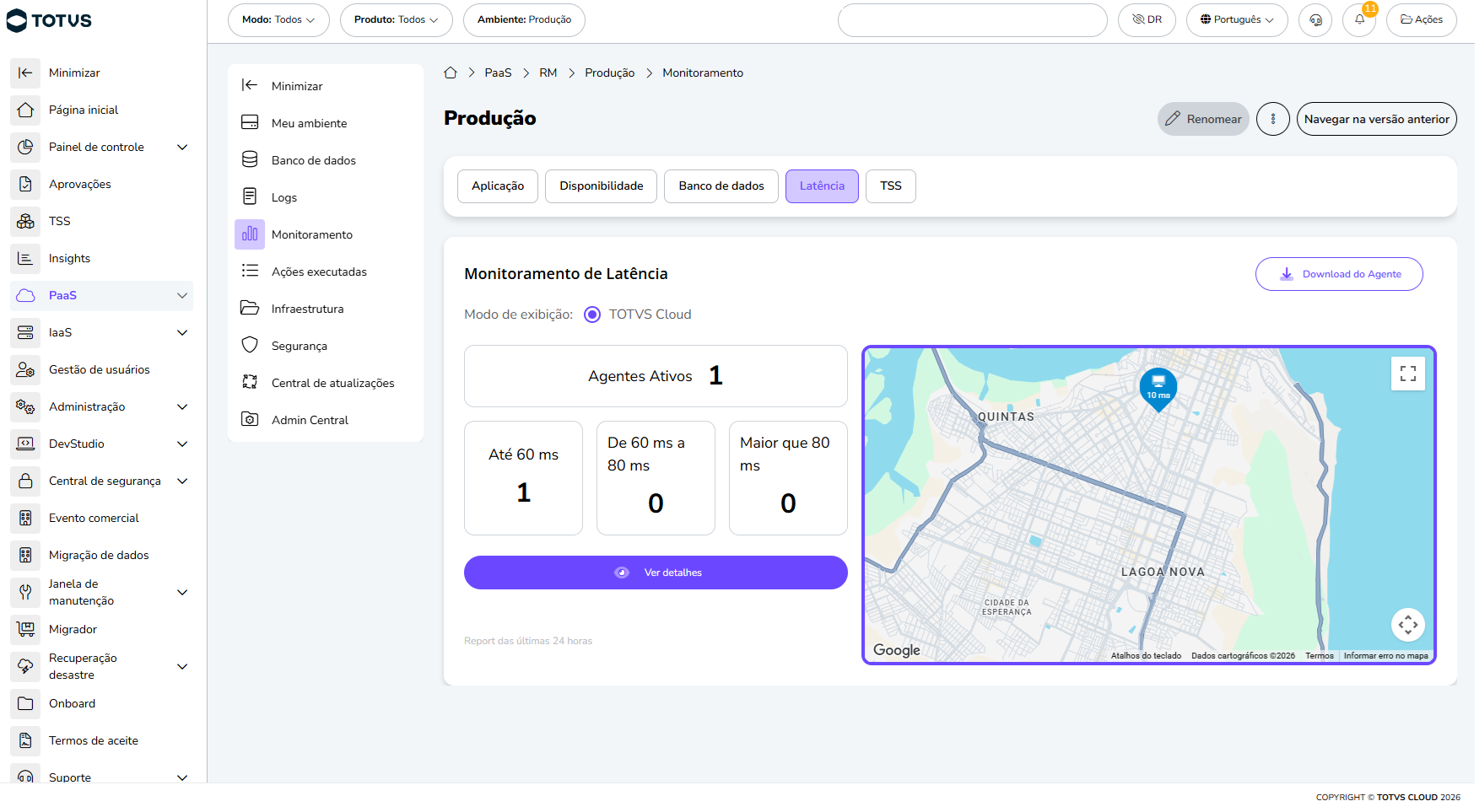Open the Modo: Todos dropdown
Viewport: 1479px width, 812px height.
coord(278,20)
